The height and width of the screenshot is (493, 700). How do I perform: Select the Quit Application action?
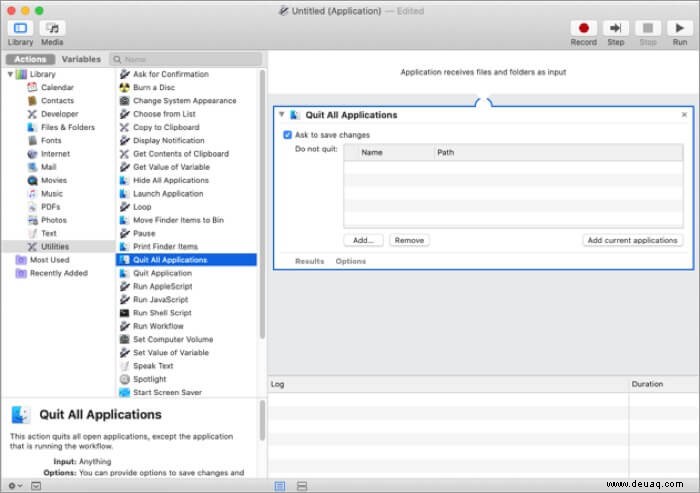coord(162,273)
